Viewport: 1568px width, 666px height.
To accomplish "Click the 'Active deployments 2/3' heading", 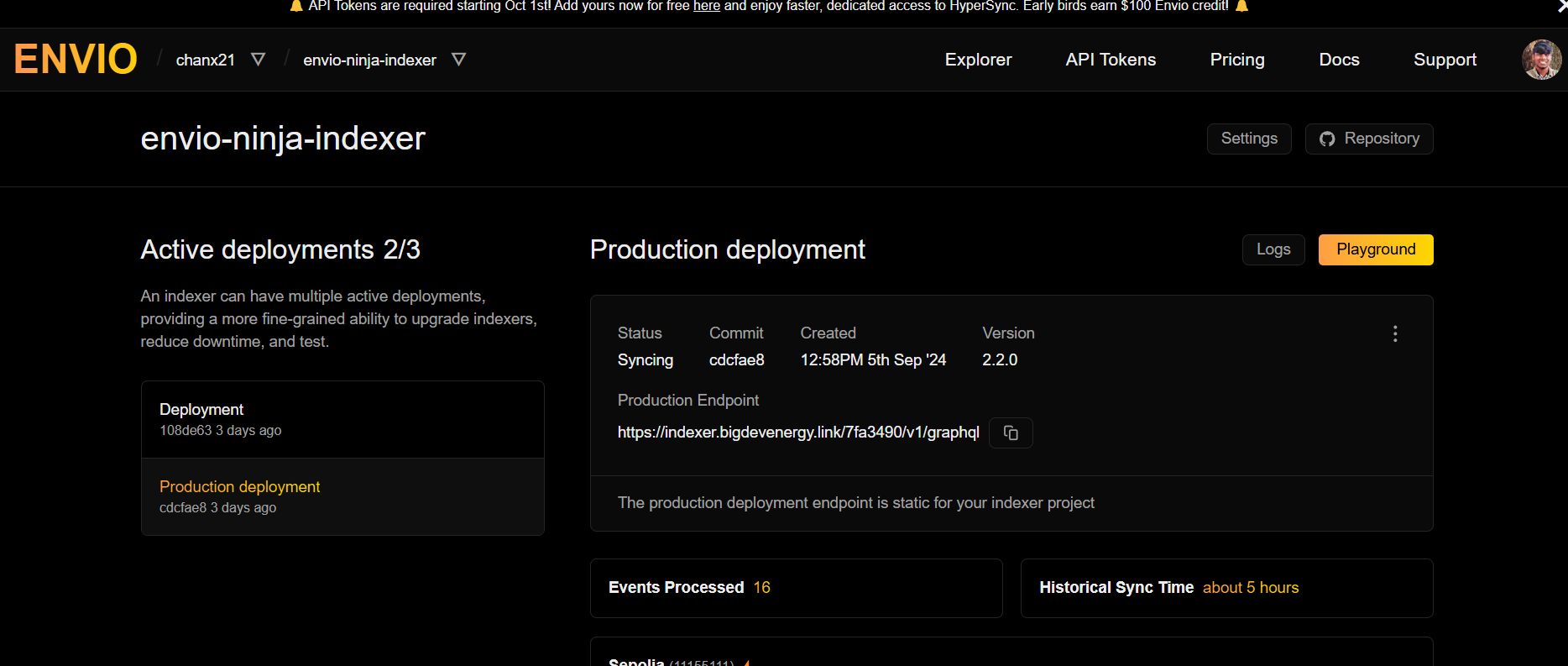I will 280,249.
